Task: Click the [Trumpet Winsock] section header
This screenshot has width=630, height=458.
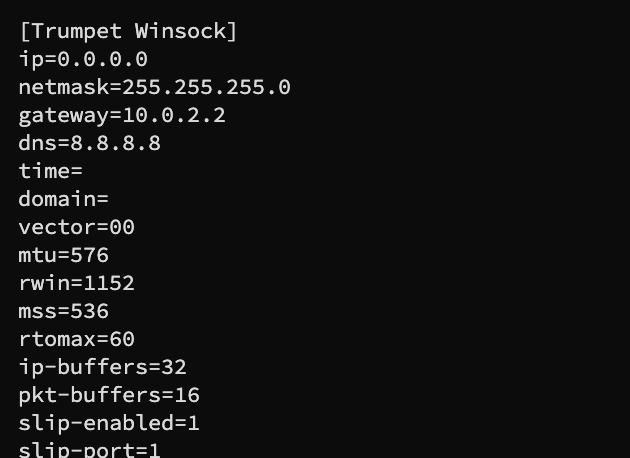Action: point(128,31)
